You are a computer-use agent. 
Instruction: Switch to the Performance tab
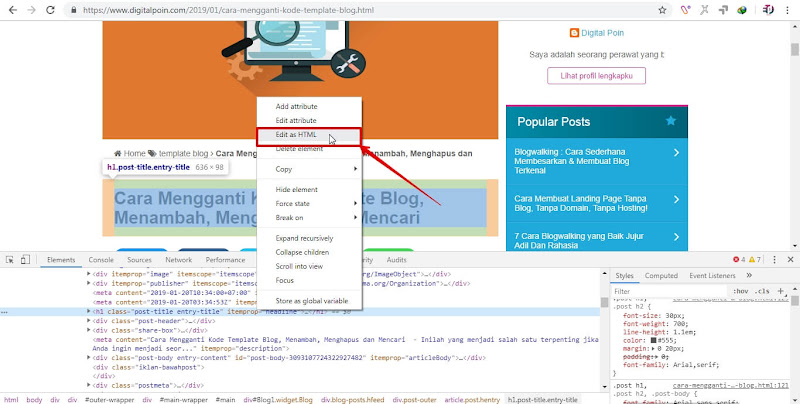(x=226, y=260)
